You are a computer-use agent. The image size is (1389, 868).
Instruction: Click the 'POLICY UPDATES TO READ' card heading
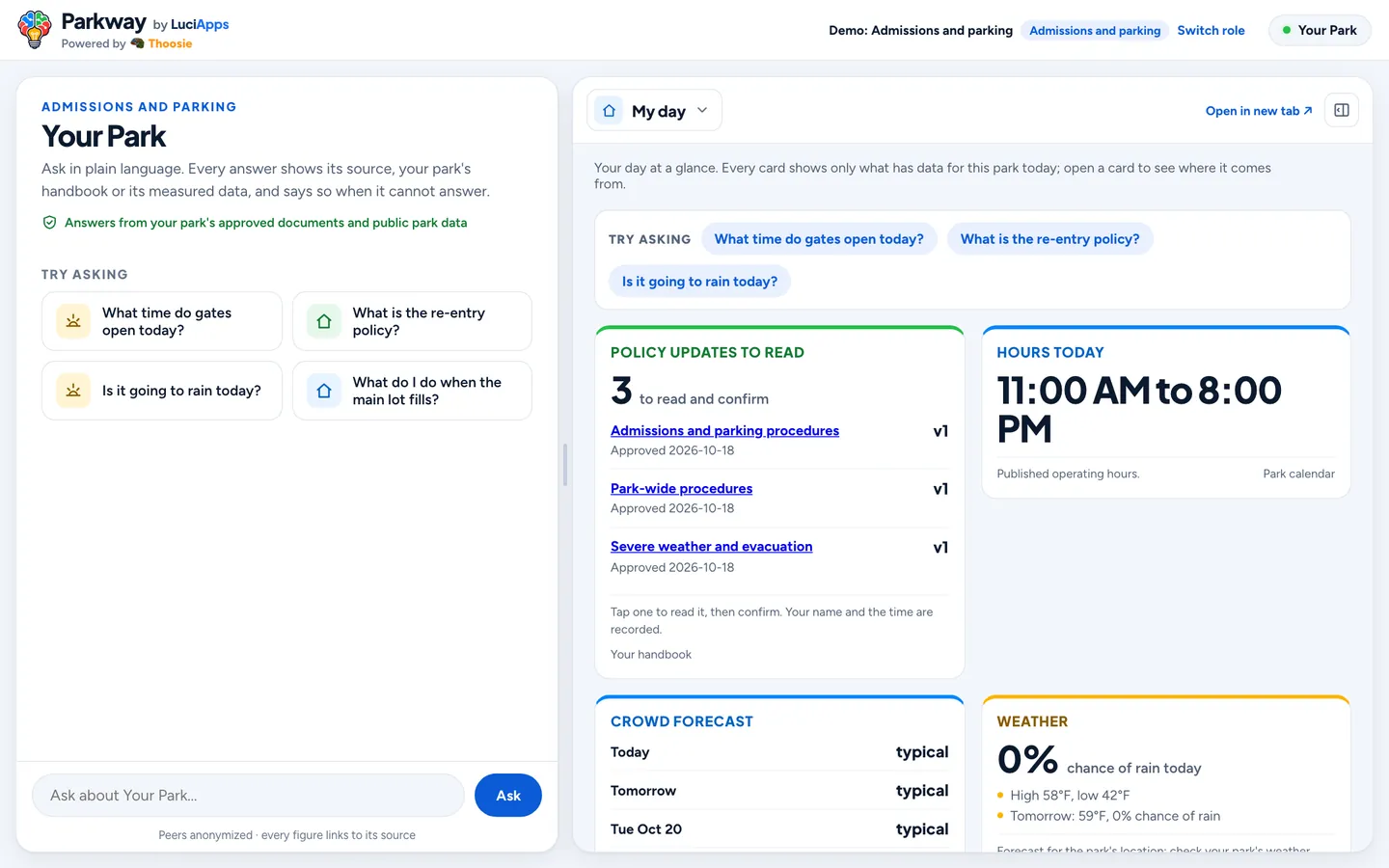point(707,353)
